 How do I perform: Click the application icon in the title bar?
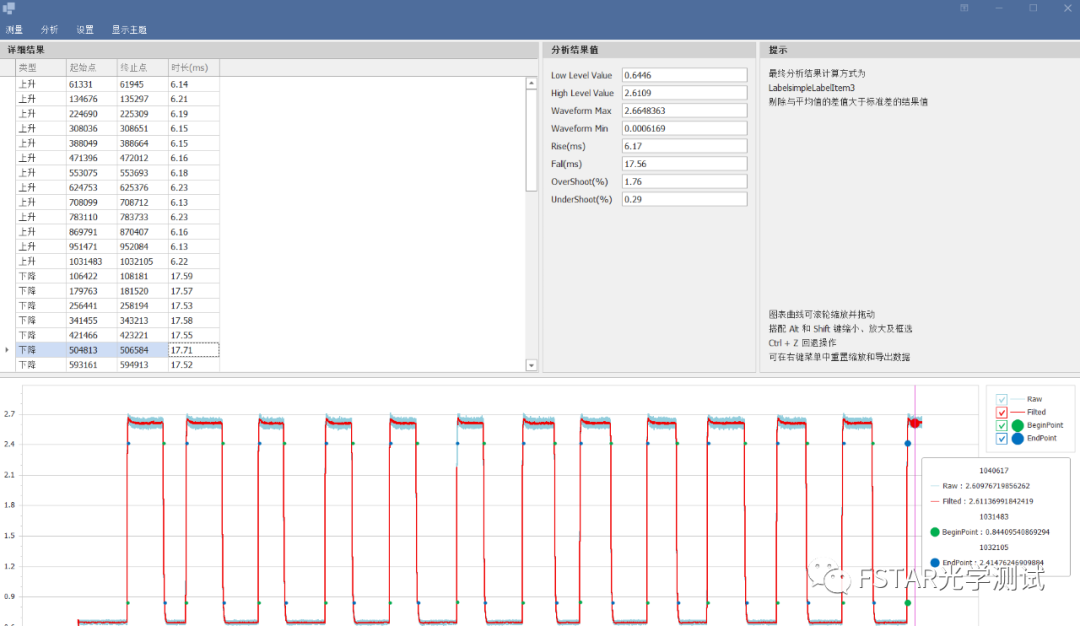pos(9,8)
